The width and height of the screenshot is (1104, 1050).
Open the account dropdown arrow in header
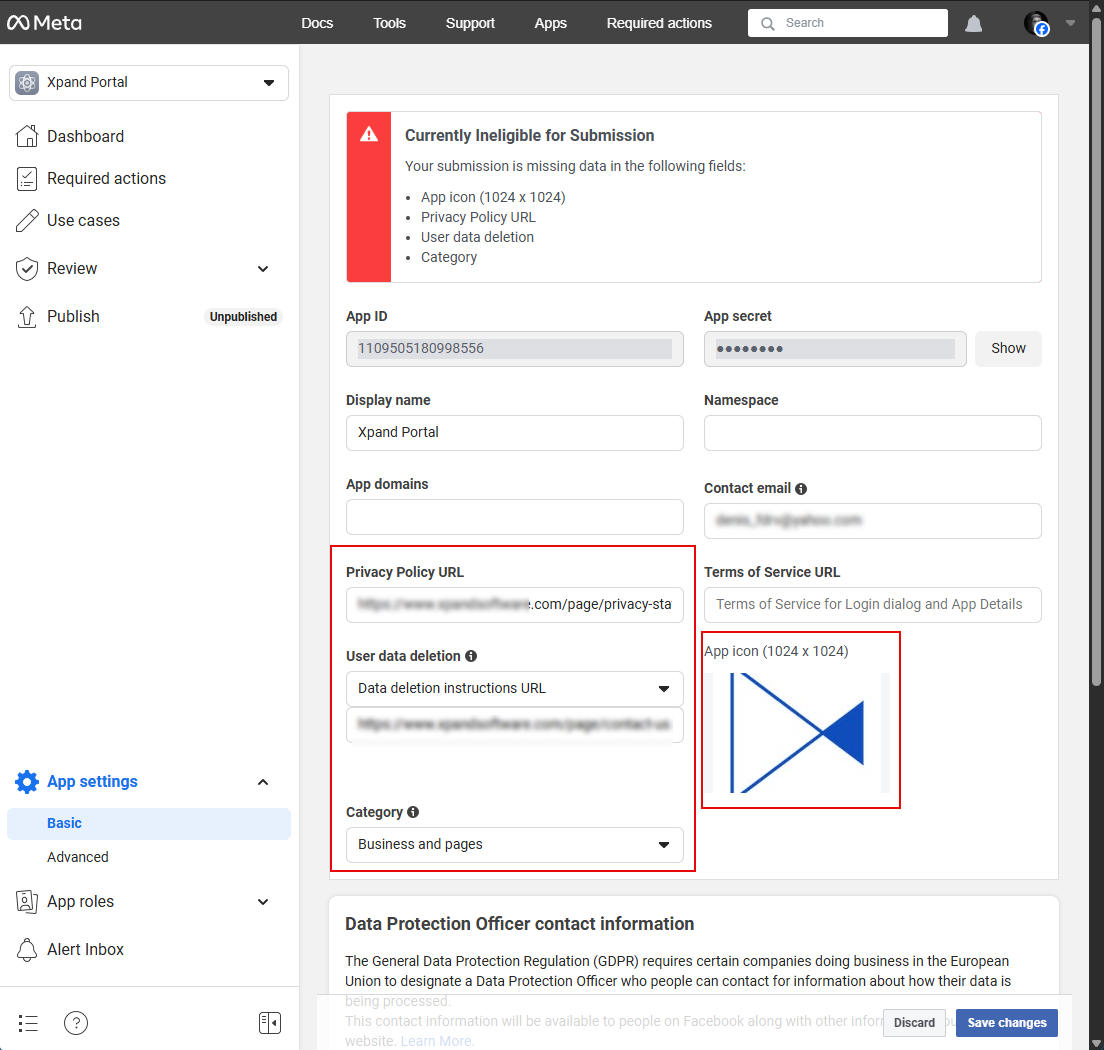(x=1070, y=23)
